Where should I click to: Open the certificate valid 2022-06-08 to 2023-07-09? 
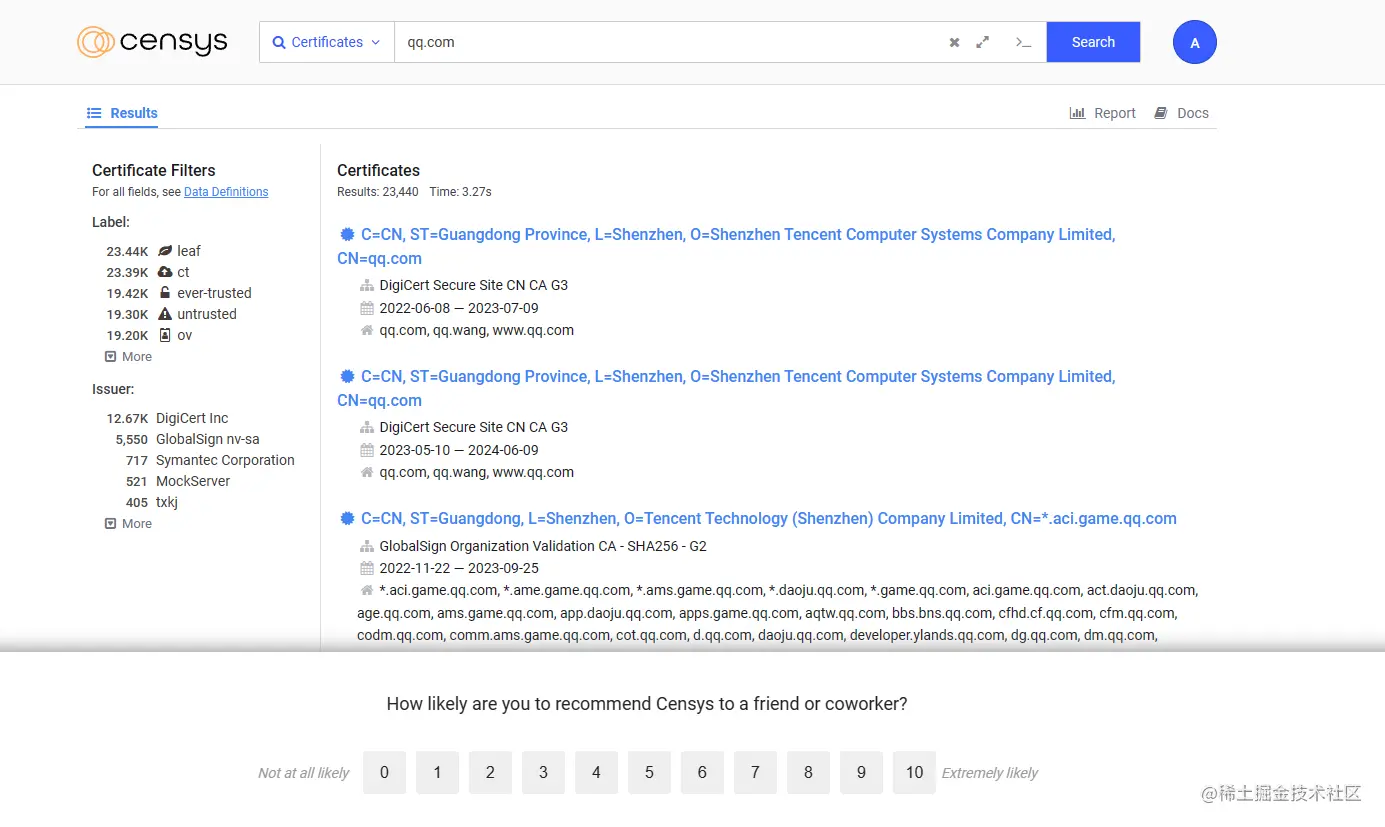(x=726, y=246)
